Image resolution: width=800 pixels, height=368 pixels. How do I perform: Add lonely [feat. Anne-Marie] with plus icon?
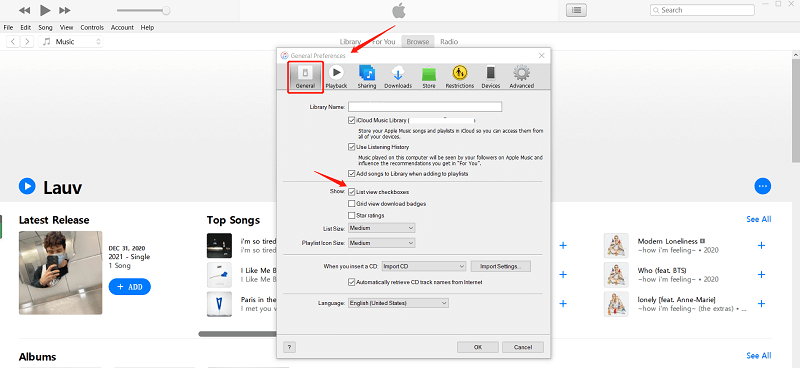761,304
